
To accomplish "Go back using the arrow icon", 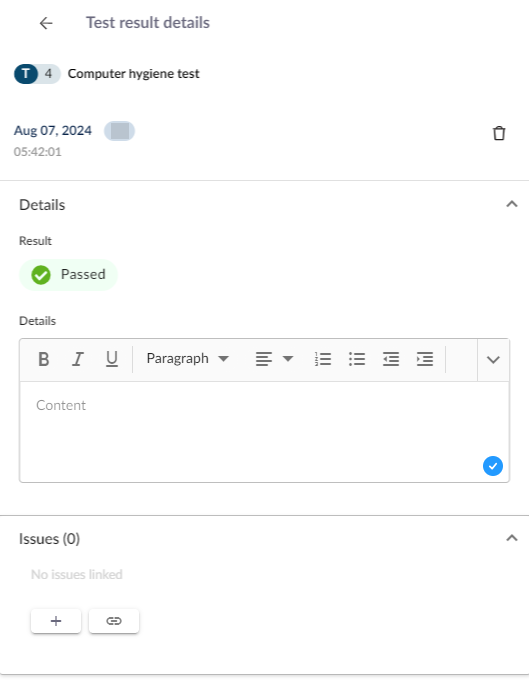I will [46, 23].
